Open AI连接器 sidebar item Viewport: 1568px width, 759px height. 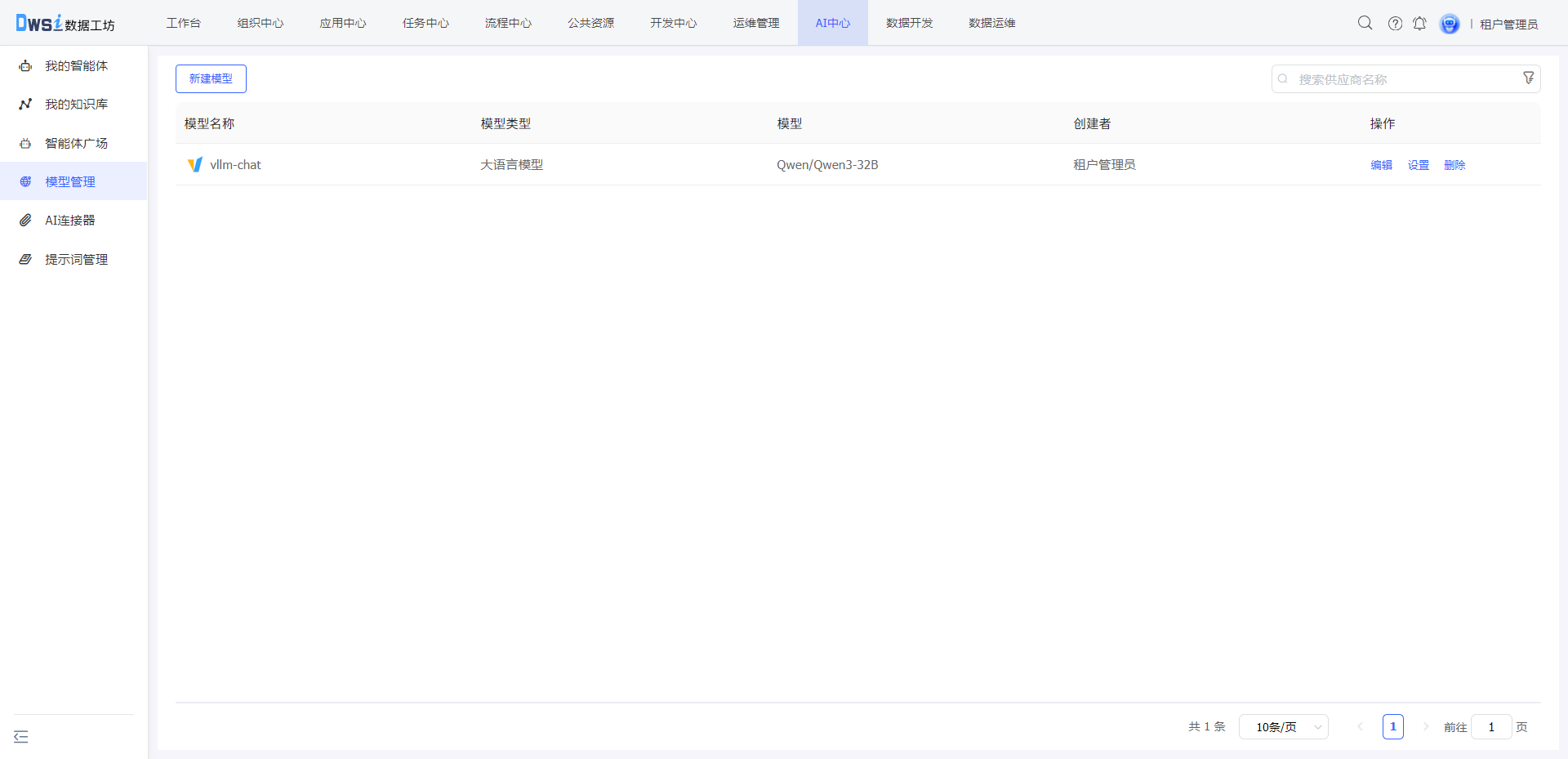click(x=69, y=220)
